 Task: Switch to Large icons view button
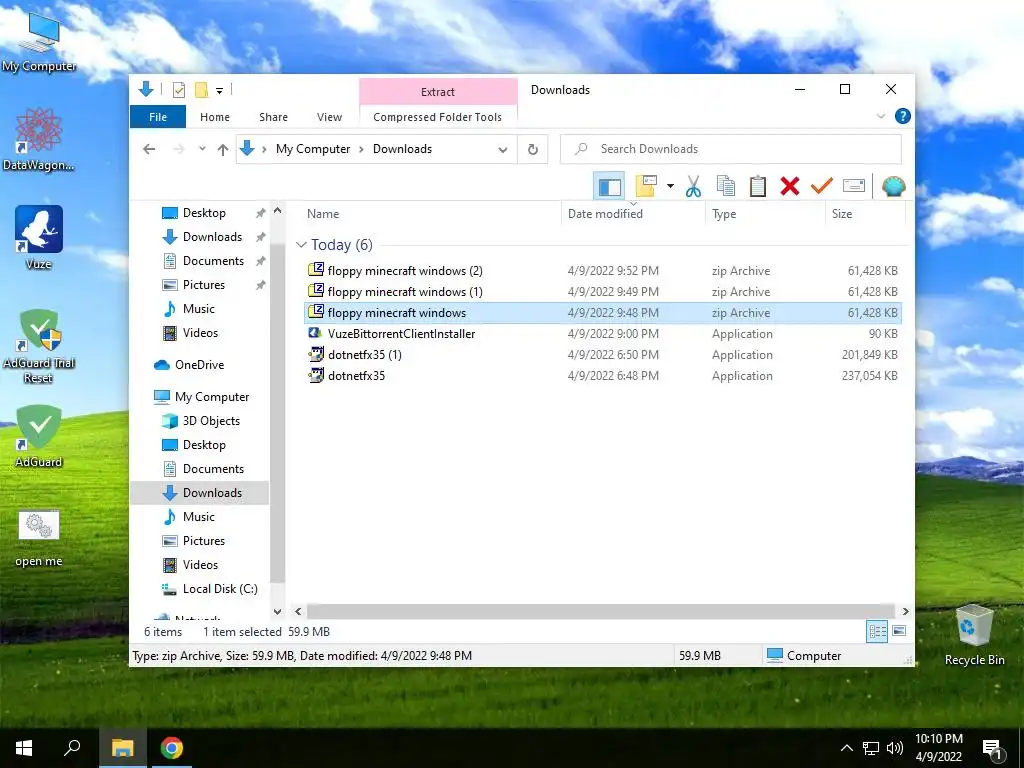[x=899, y=631]
